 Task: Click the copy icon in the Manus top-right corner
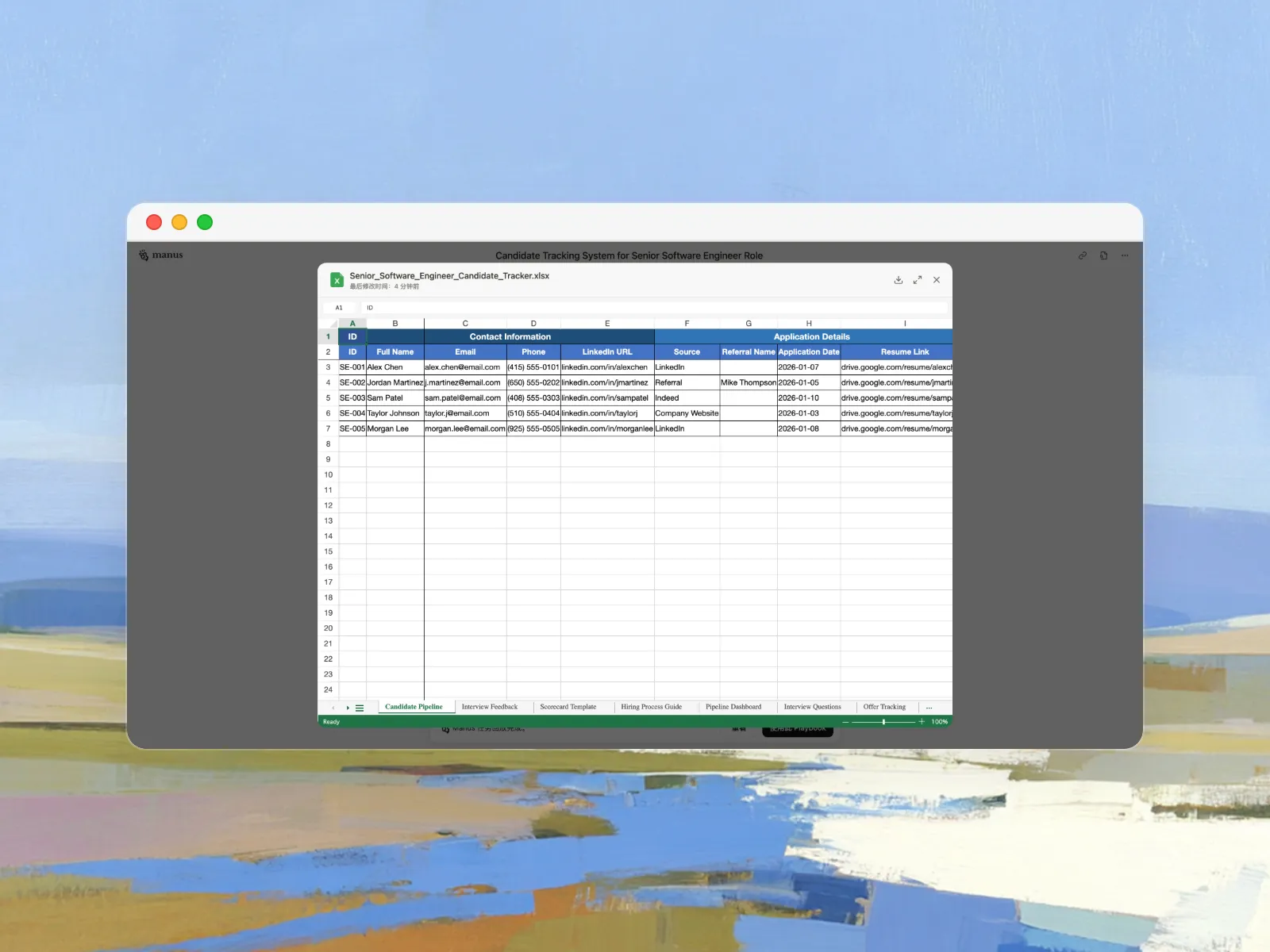(x=1103, y=255)
